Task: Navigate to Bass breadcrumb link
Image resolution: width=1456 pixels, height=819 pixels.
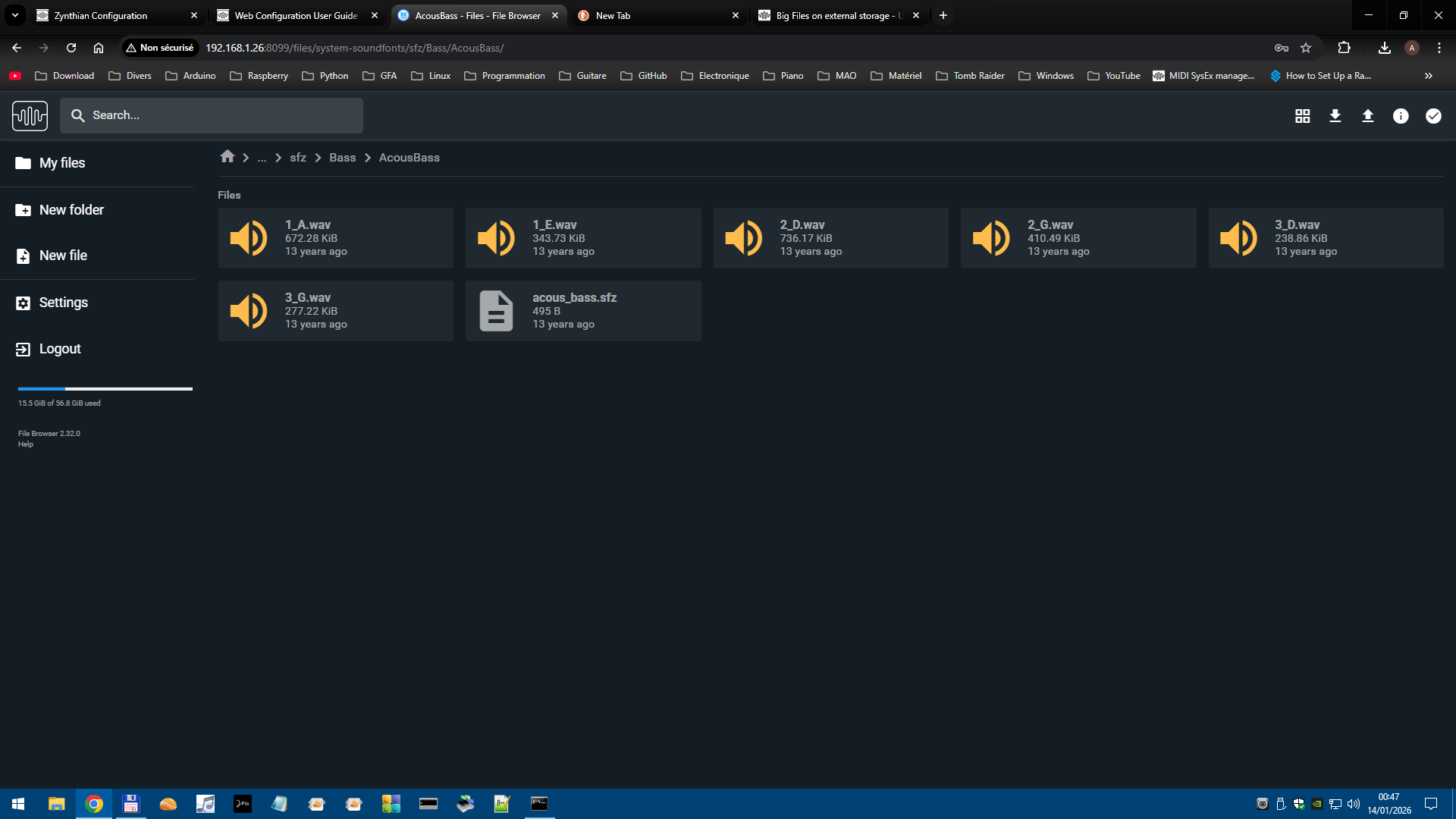Action: pos(342,158)
